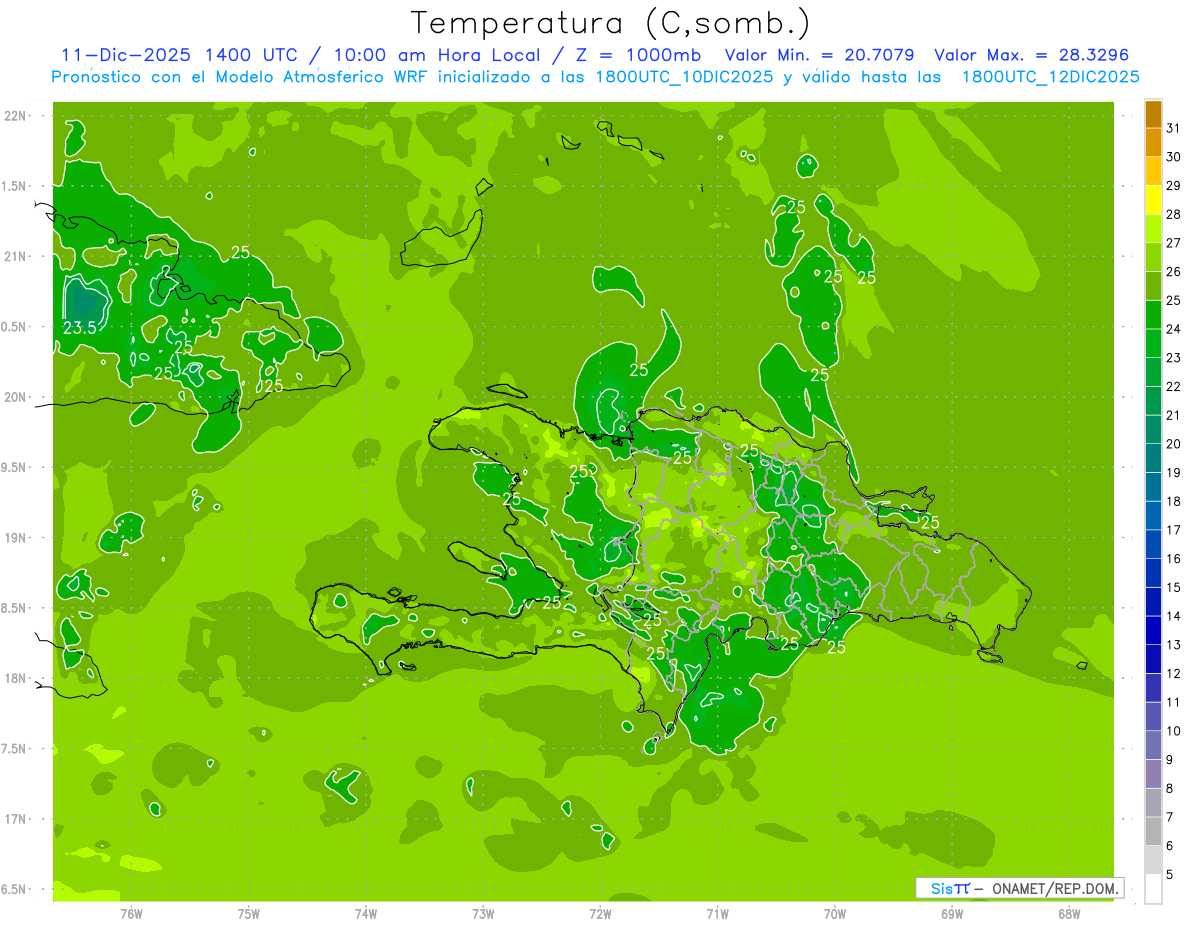Click the 20N latitude axis label
Viewport: 1200px width, 927px height.
click(15, 397)
